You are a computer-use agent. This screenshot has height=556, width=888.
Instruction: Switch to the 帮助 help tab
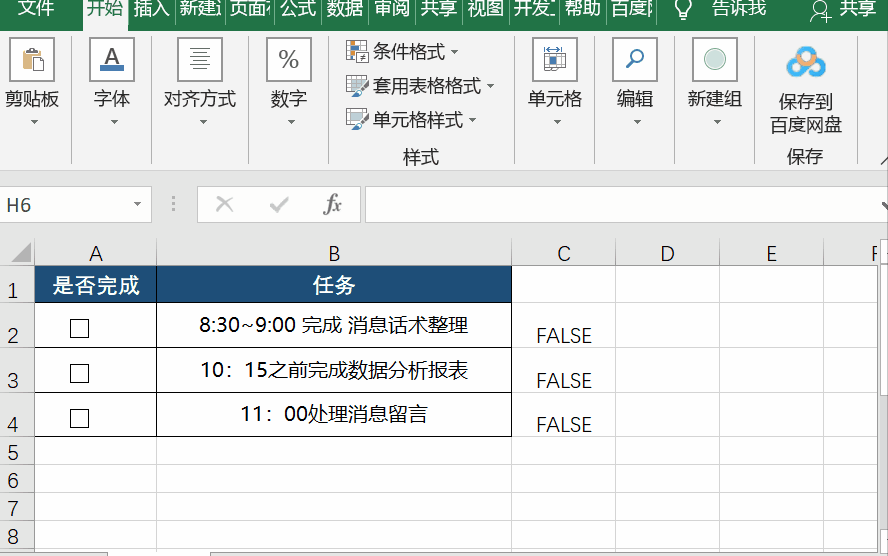point(582,8)
